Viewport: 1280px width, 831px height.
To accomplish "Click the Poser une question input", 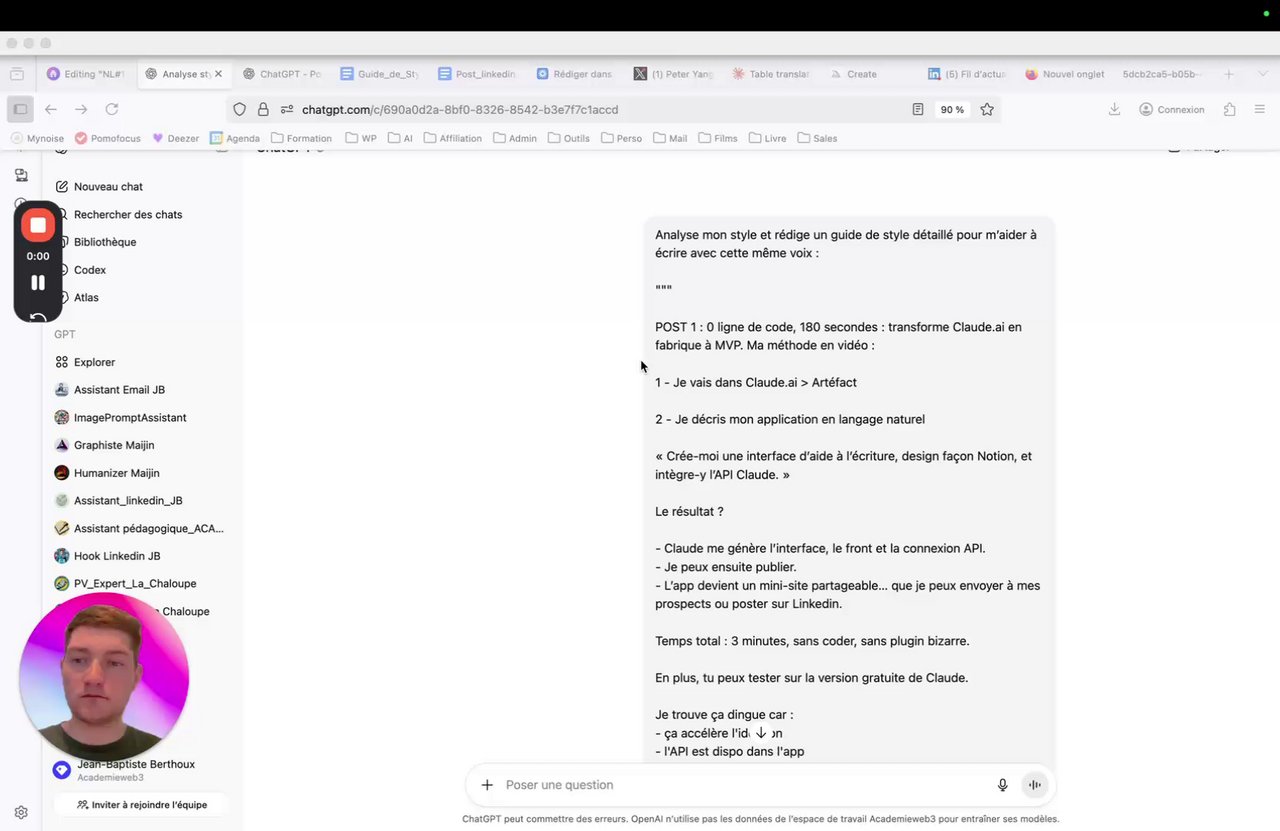I will 745,785.
